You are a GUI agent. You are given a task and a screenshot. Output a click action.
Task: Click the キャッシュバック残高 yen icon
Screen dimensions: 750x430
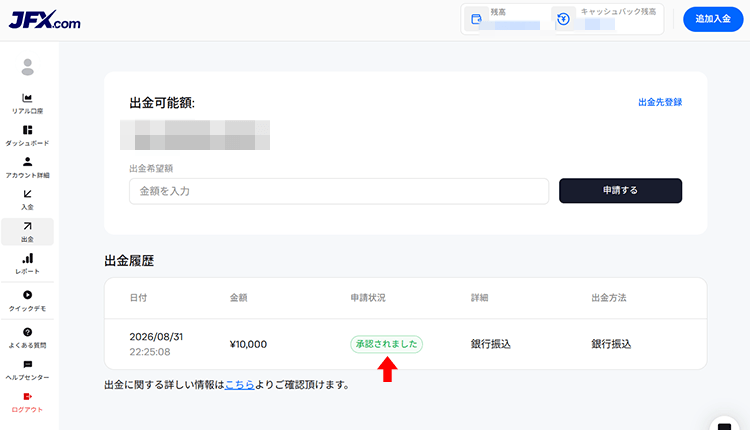click(x=563, y=19)
